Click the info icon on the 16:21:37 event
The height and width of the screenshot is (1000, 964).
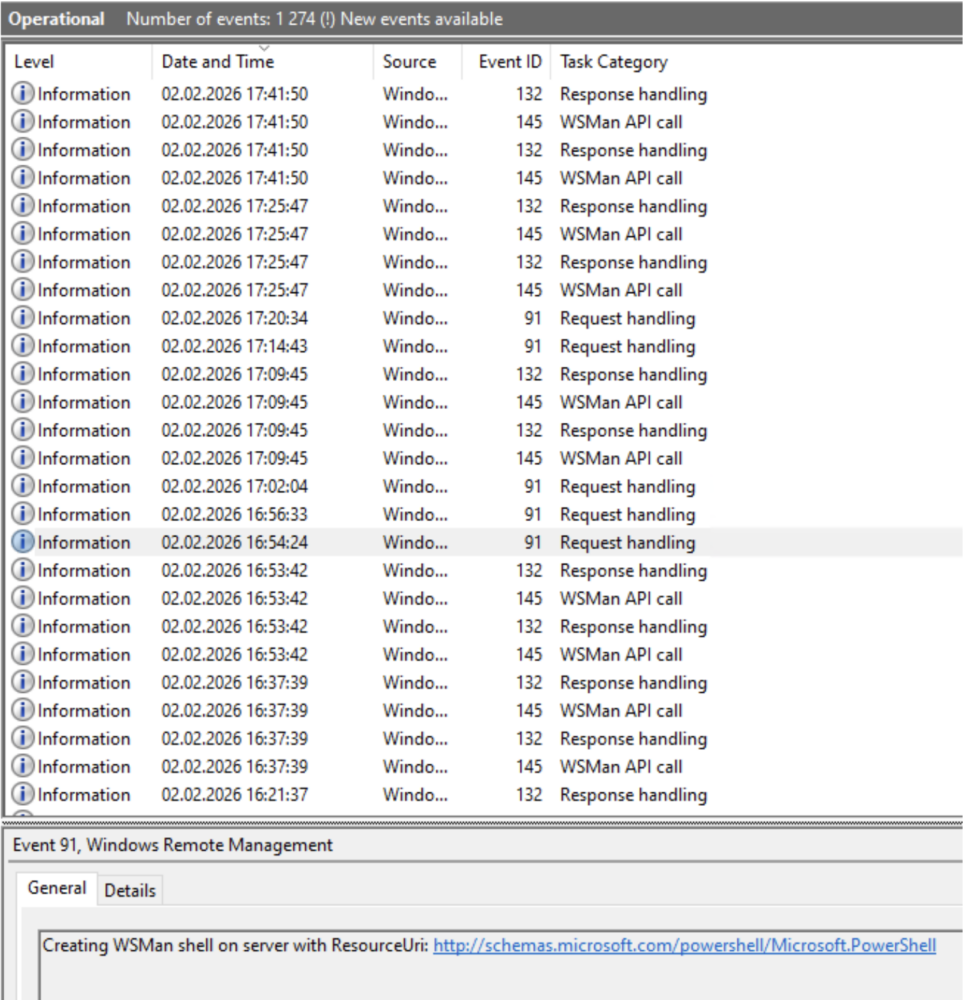click(23, 795)
